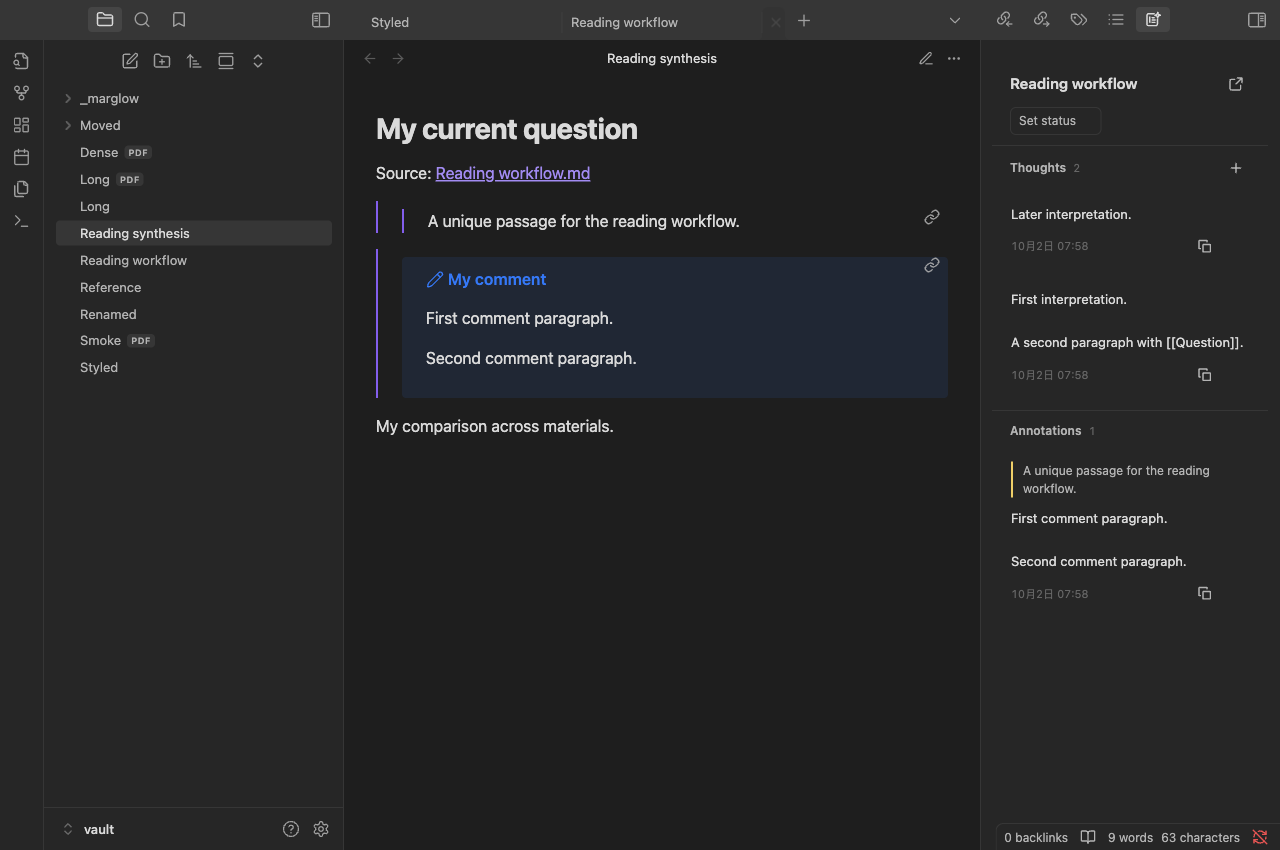Create a new note in file explorer

(x=130, y=61)
